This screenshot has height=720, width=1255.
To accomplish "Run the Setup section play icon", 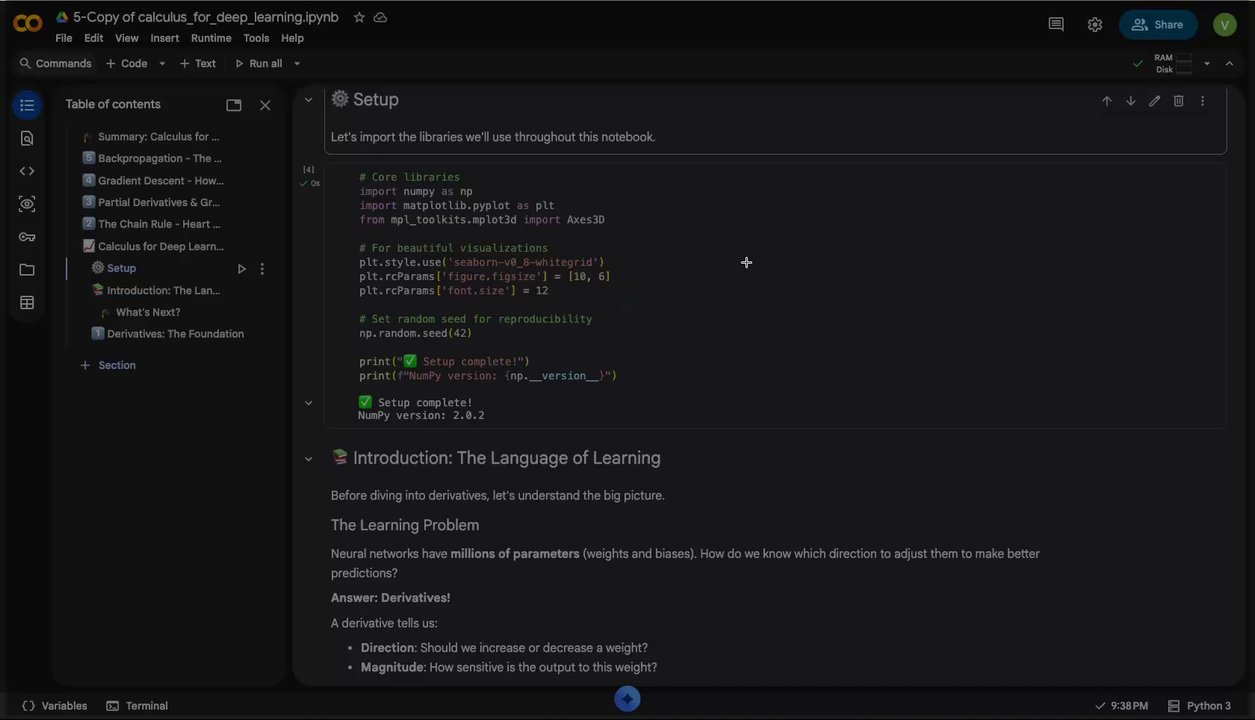I will [241, 269].
